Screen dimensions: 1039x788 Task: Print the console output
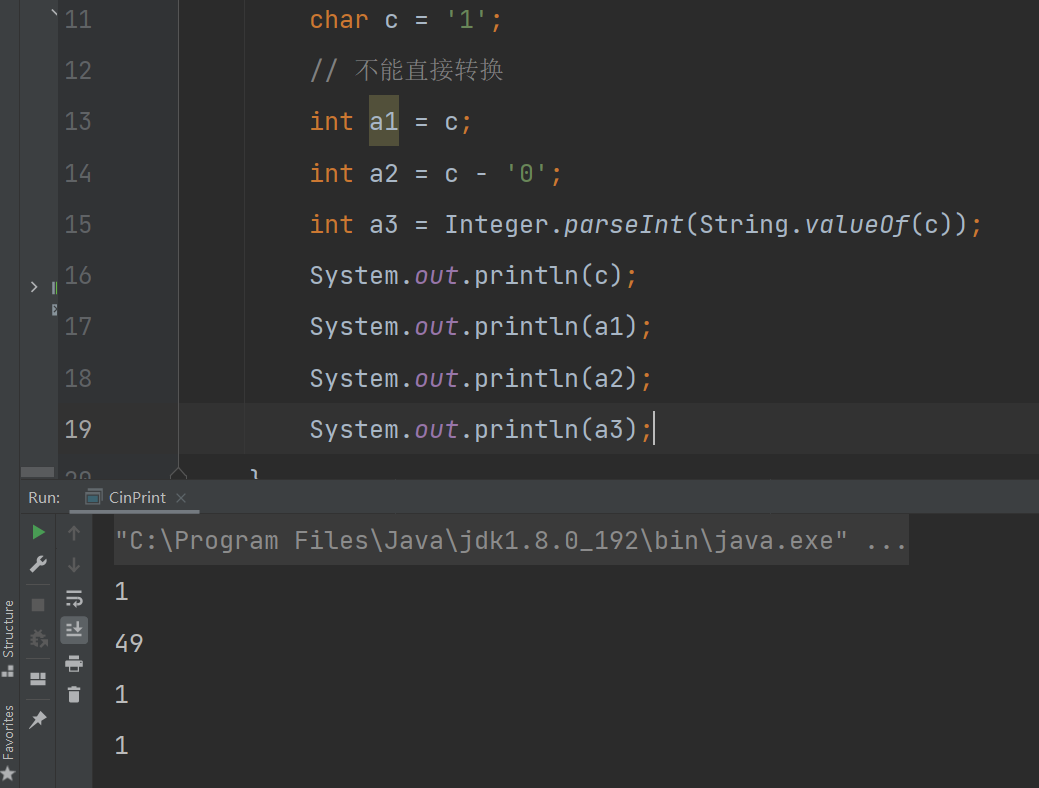74,662
